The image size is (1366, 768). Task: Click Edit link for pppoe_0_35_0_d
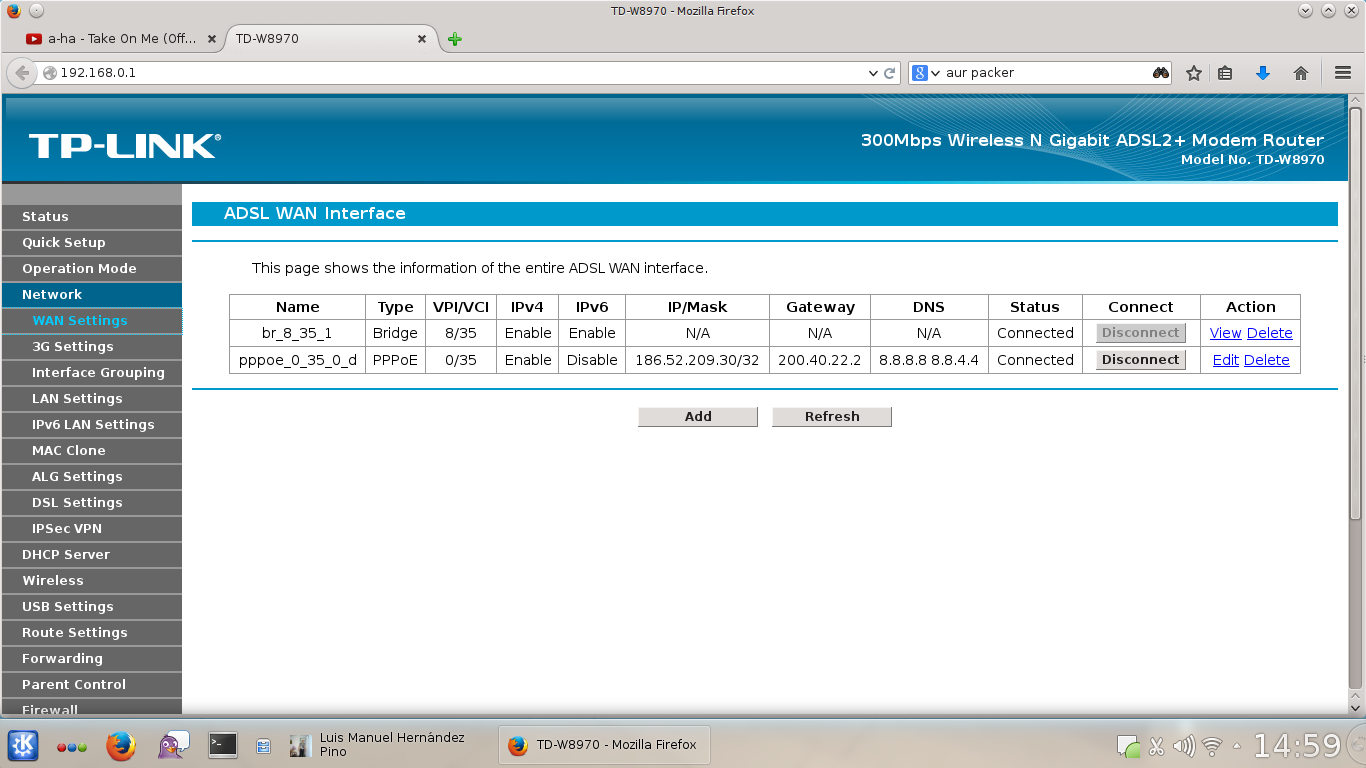(1225, 360)
